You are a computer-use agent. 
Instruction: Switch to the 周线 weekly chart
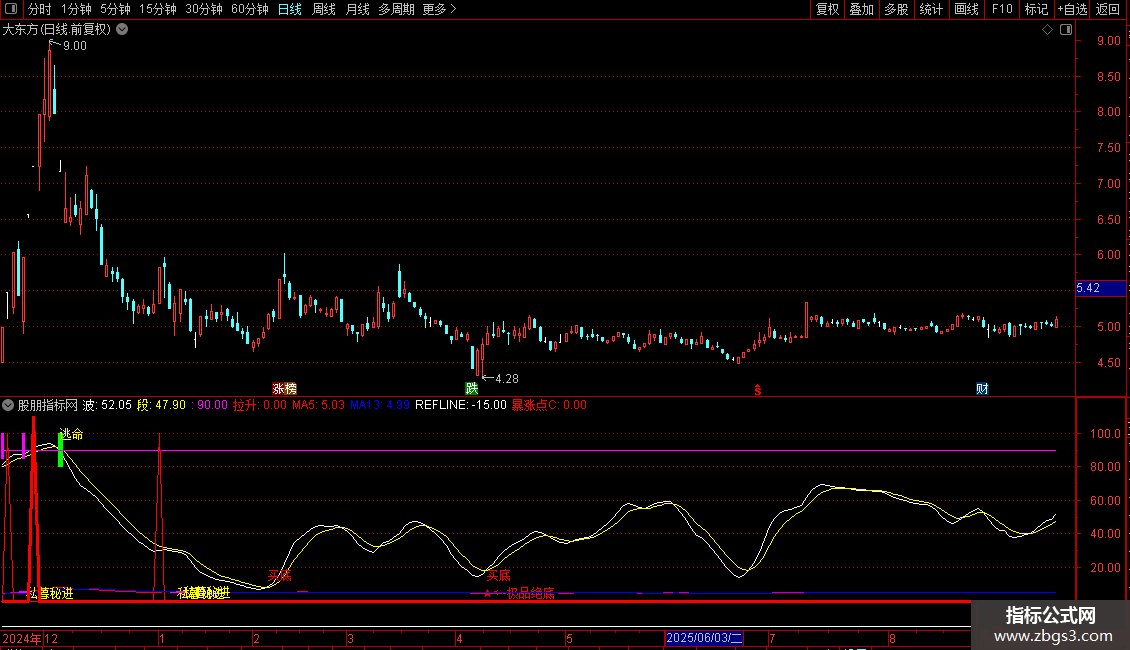click(324, 9)
